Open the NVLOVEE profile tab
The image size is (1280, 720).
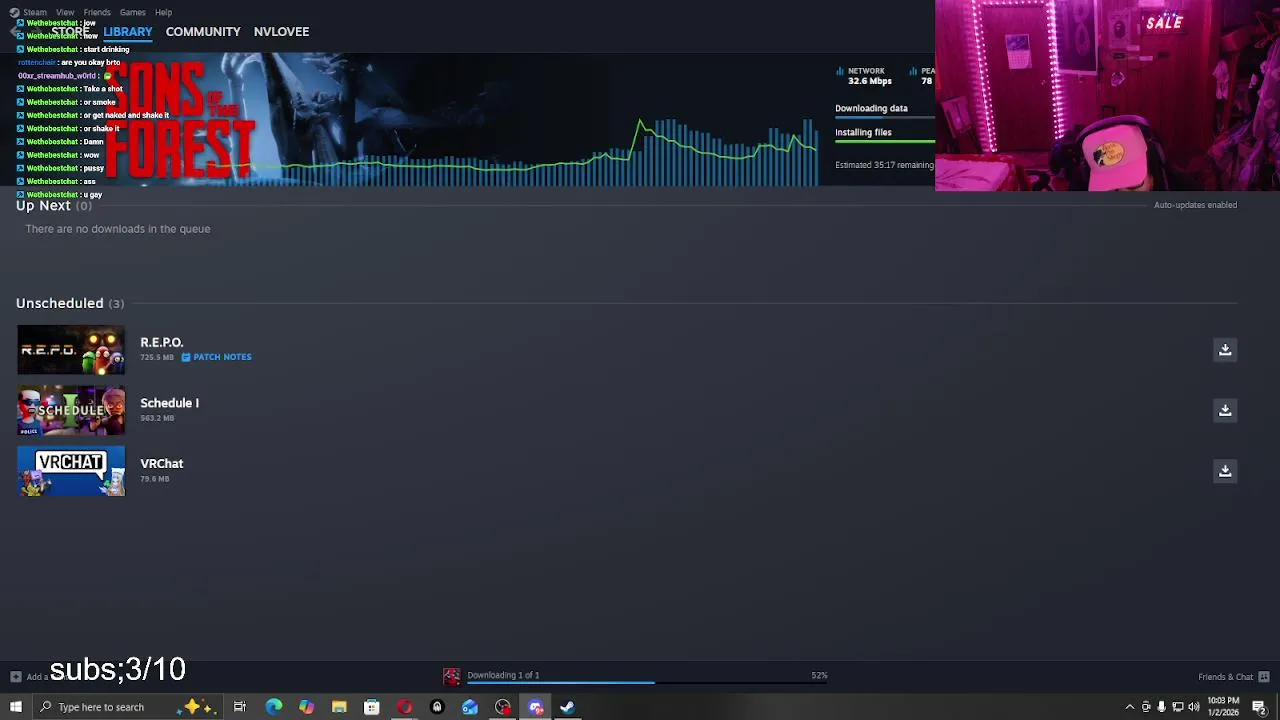coord(281,32)
